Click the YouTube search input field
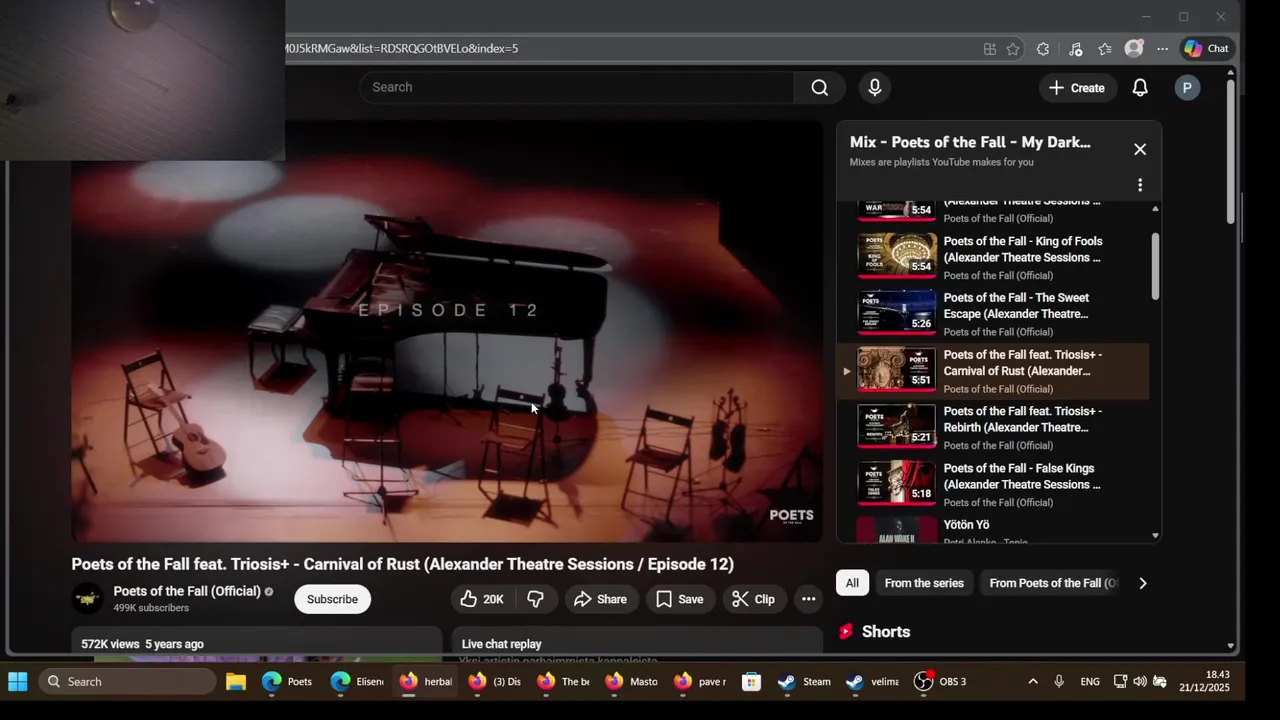The width and height of the screenshot is (1280, 720). point(577,87)
